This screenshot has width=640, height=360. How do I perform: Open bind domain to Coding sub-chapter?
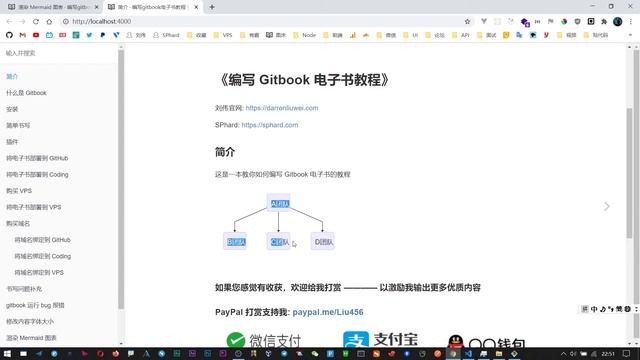pos(42,256)
